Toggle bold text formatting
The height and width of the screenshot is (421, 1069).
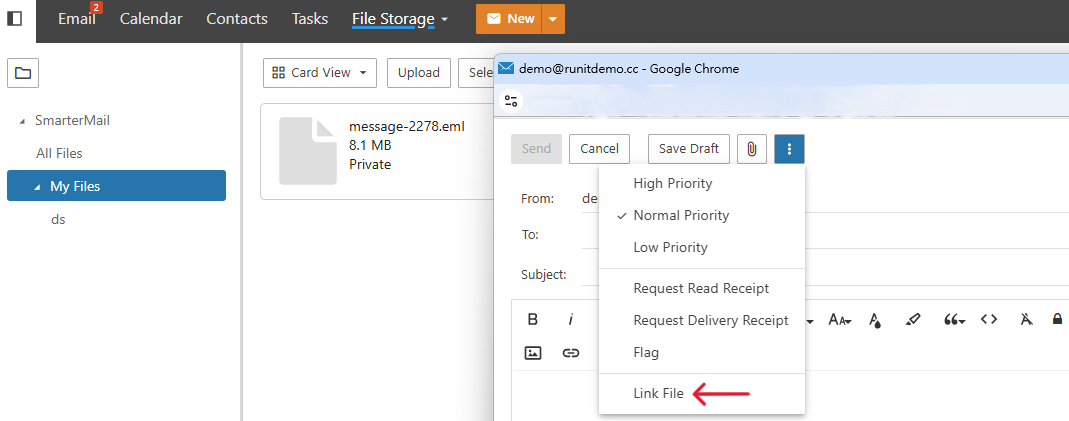(533, 320)
